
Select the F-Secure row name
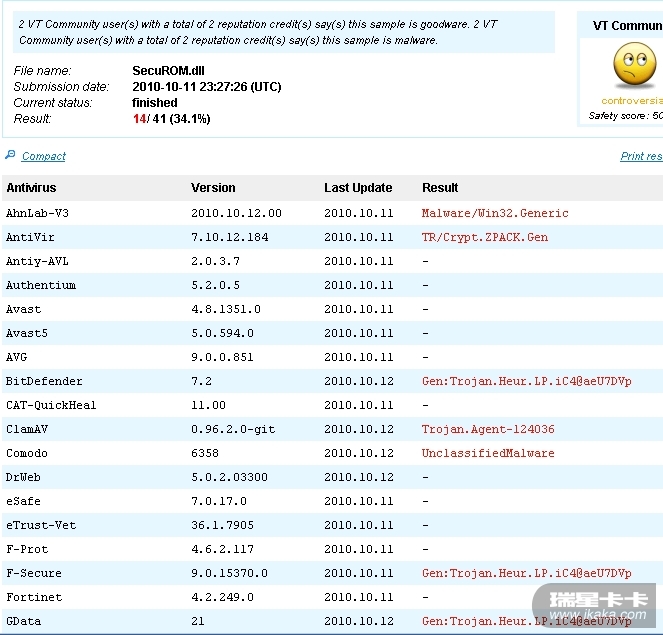(34, 574)
